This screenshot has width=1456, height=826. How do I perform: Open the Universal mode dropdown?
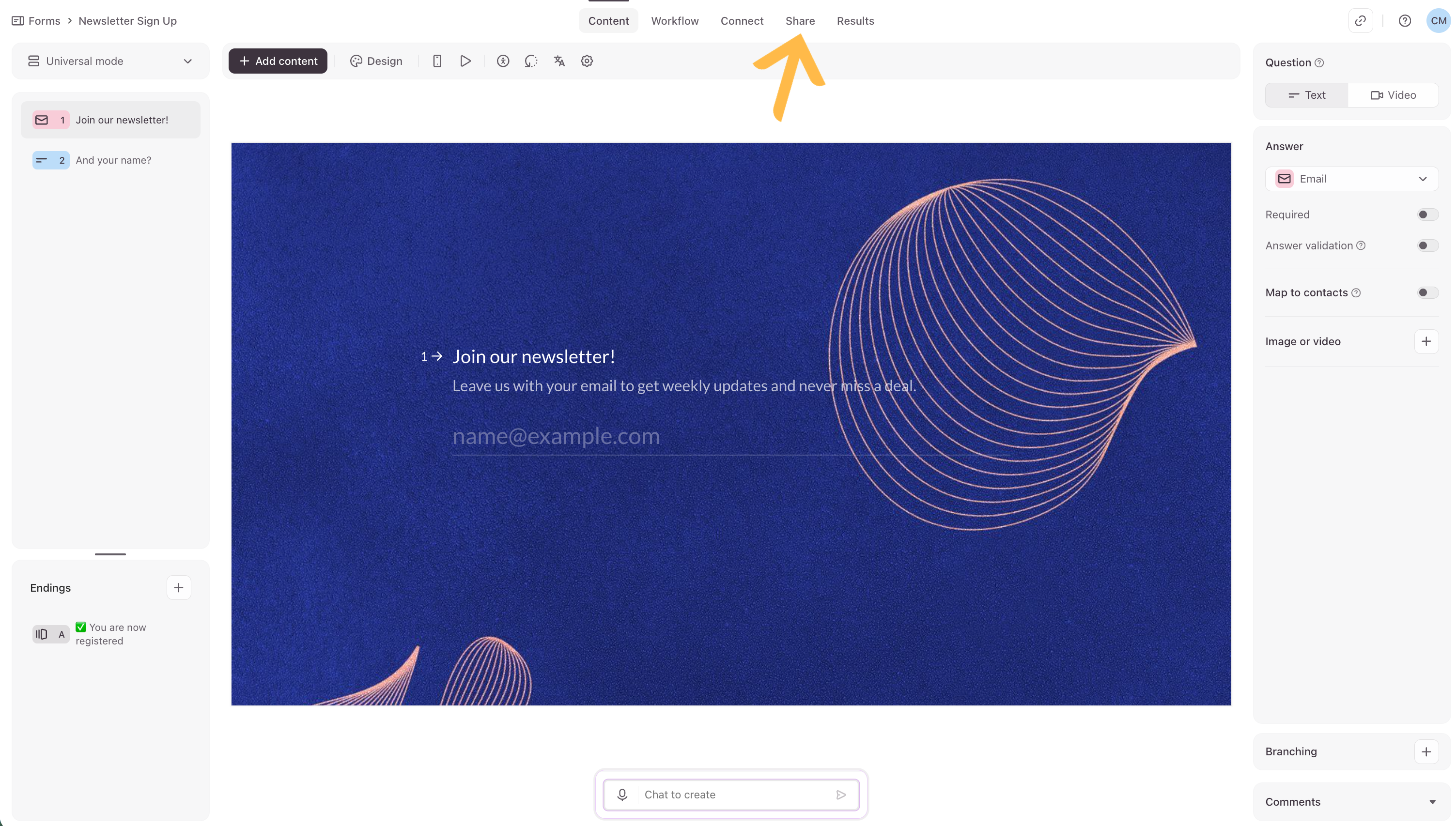tap(110, 61)
